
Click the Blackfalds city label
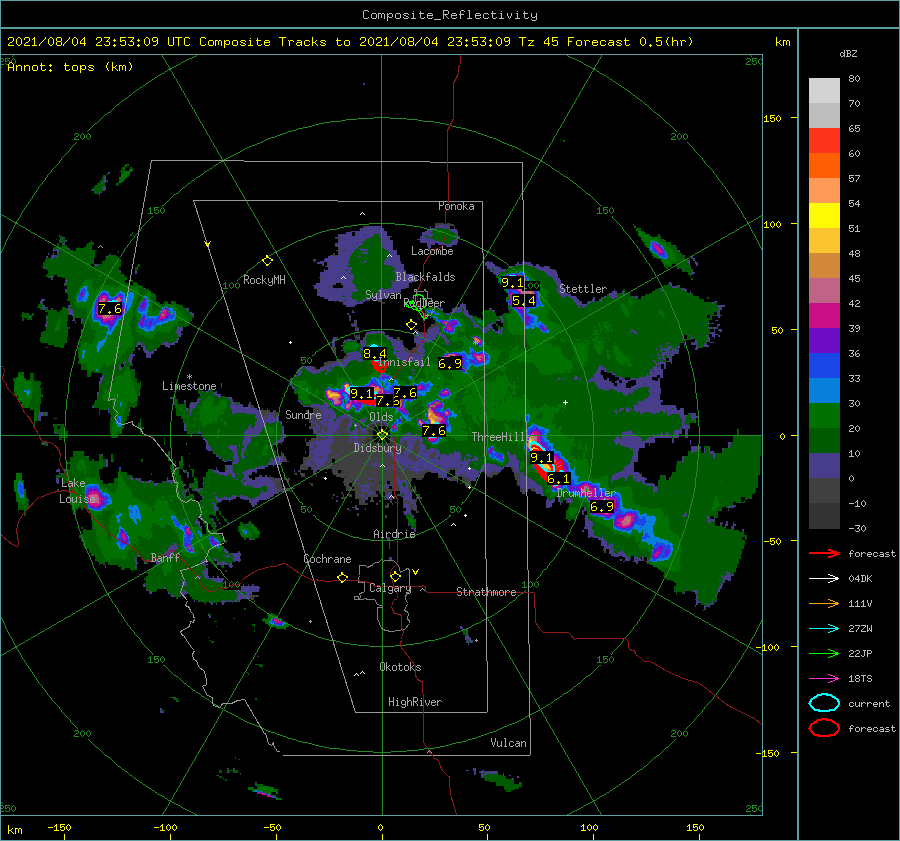pyautogui.click(x=425, y=277)
